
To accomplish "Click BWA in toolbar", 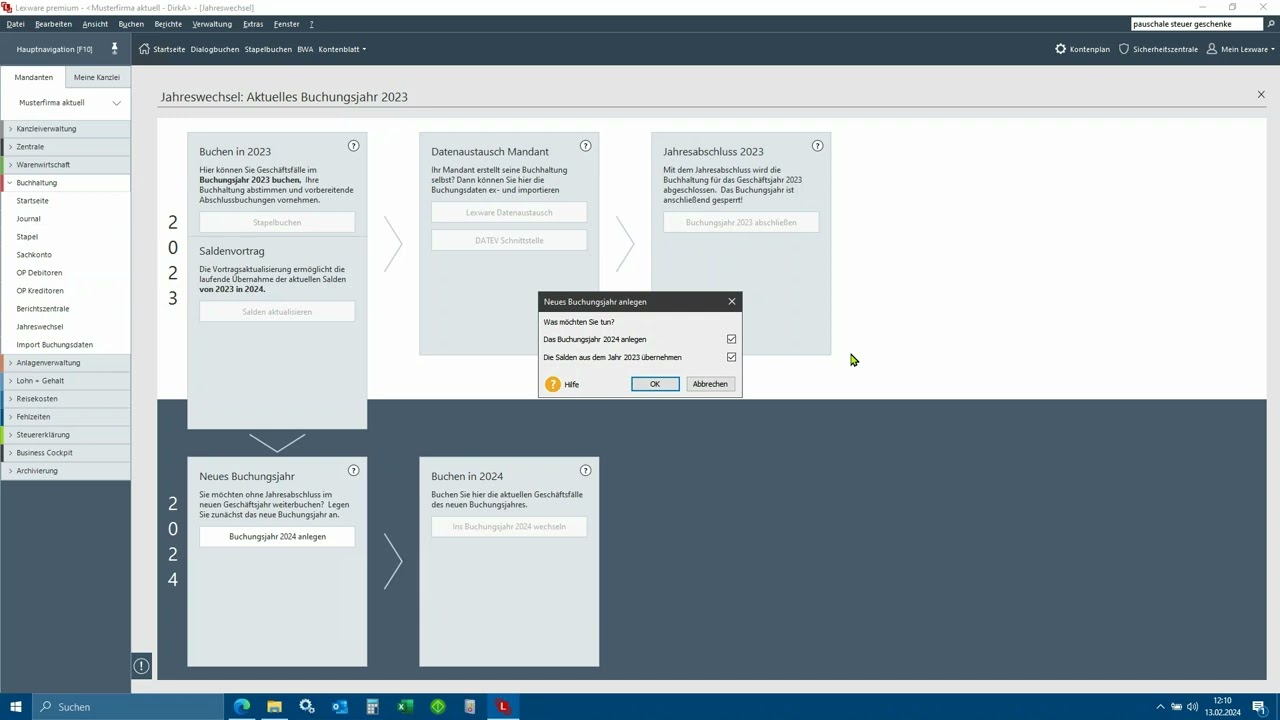I will (305, 49).
